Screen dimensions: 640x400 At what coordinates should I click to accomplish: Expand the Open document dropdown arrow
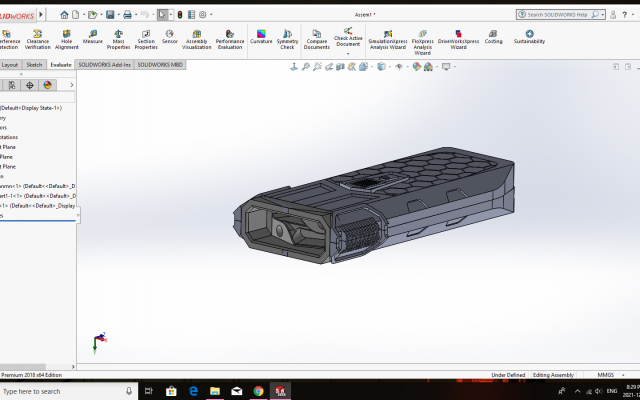click(101, 15)
